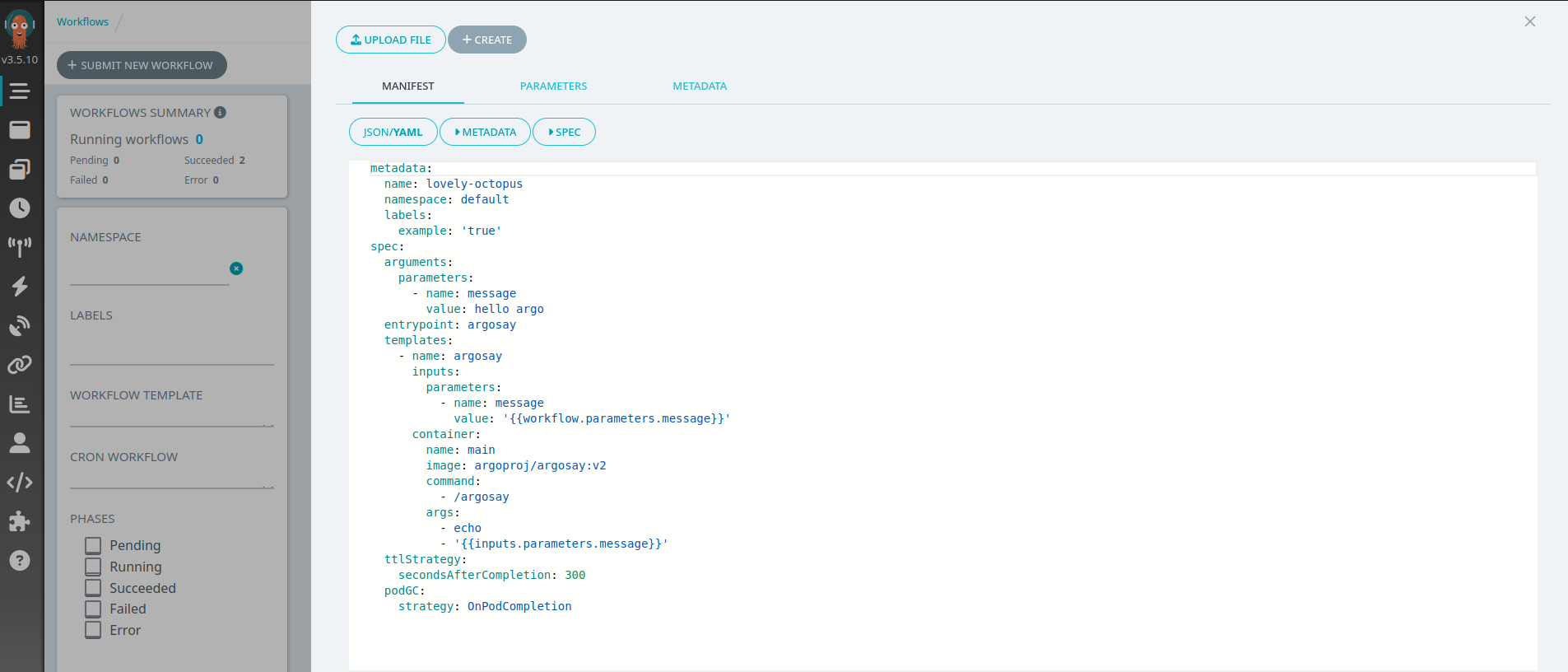Click the 'value: hello argo' line
The height and width of the screenshot is (672, 1568).
click(x=485, y=309)
